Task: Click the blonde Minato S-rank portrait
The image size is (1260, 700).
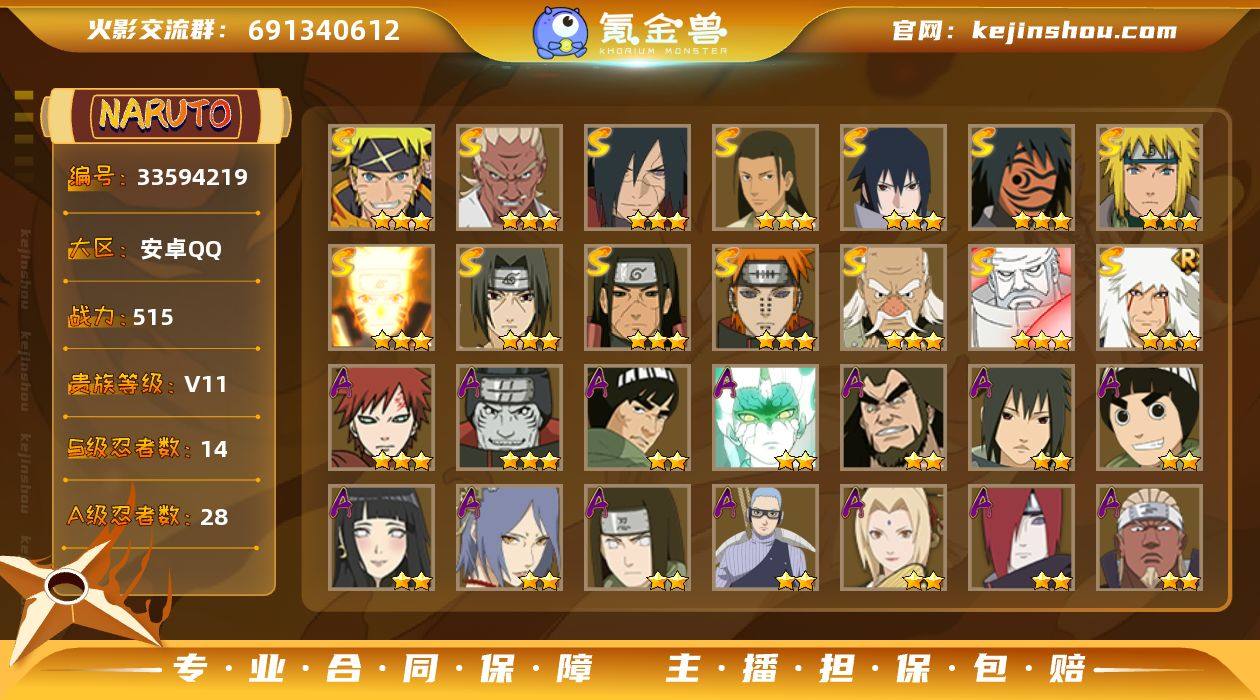Action: (x=1149, y=177)
